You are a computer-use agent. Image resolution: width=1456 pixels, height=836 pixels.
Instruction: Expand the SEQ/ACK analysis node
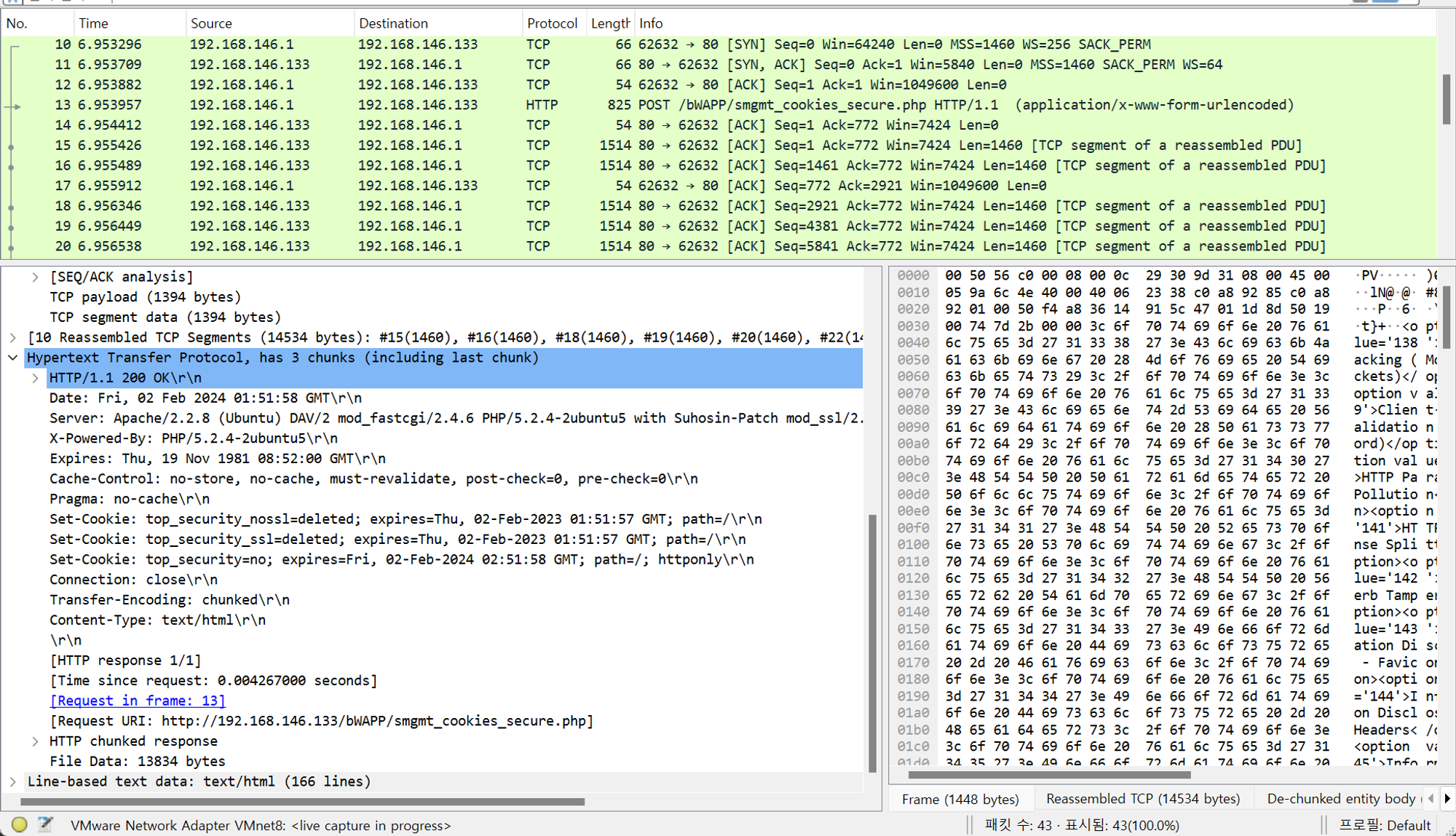(x=35, y=277)
